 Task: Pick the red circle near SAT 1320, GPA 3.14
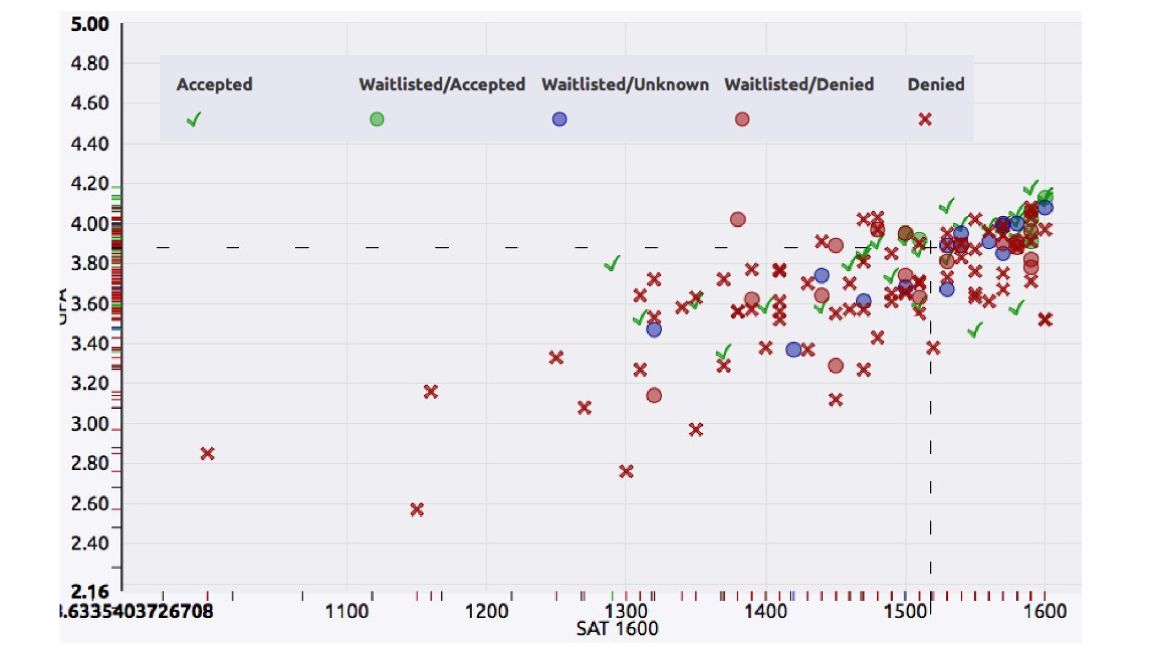[x=654, y=395]
